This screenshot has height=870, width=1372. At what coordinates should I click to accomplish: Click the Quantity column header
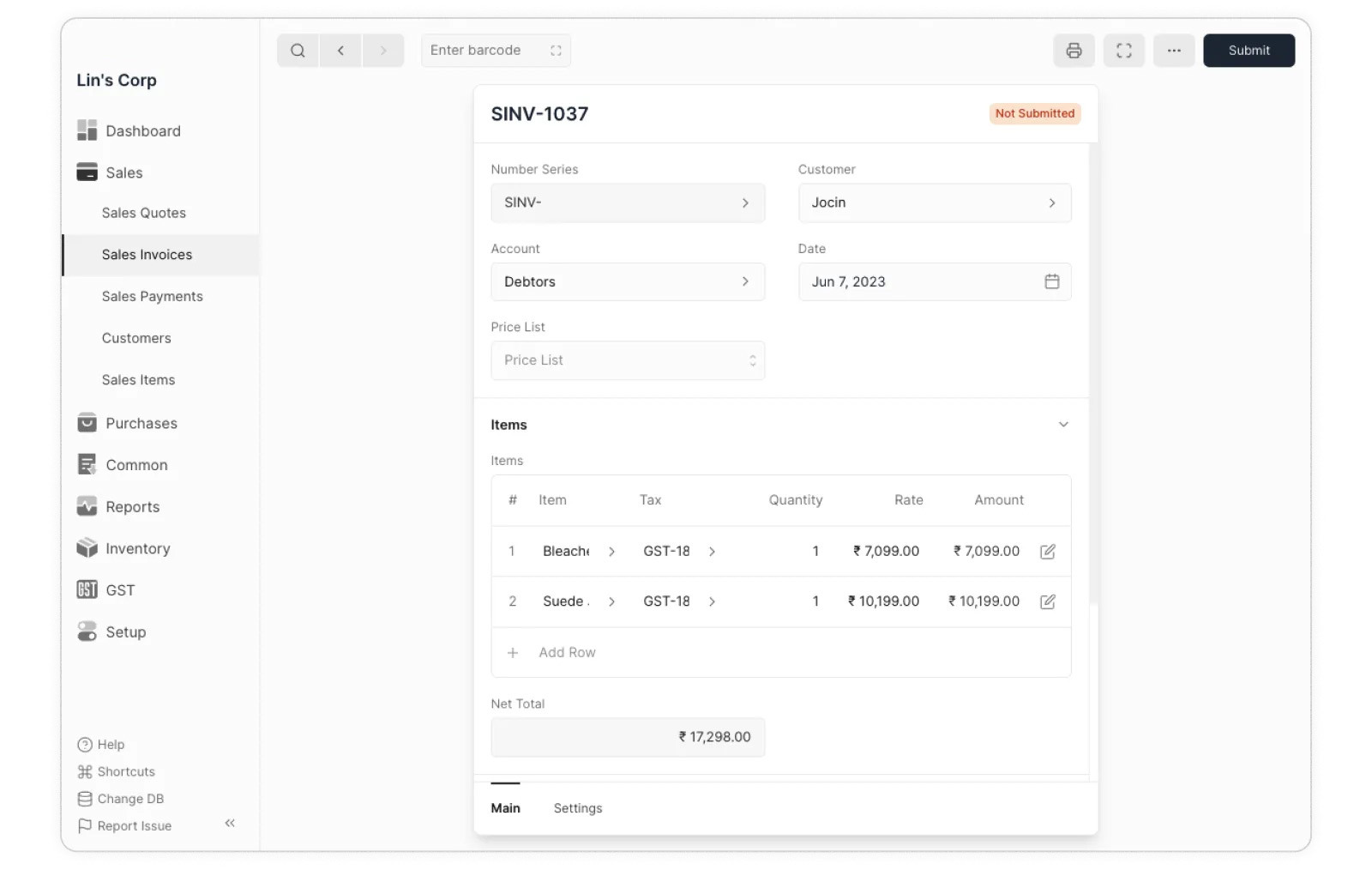796,500
